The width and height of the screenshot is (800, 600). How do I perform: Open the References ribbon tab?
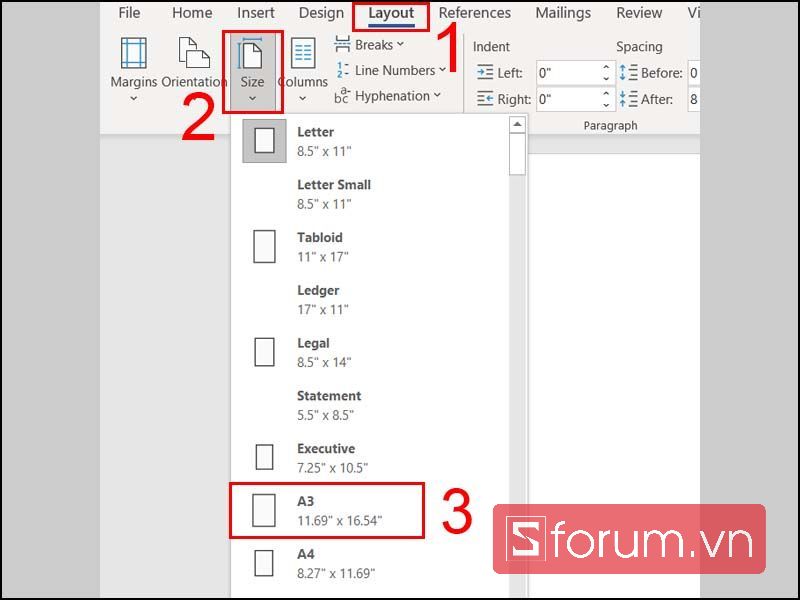[x=474, y=14]
